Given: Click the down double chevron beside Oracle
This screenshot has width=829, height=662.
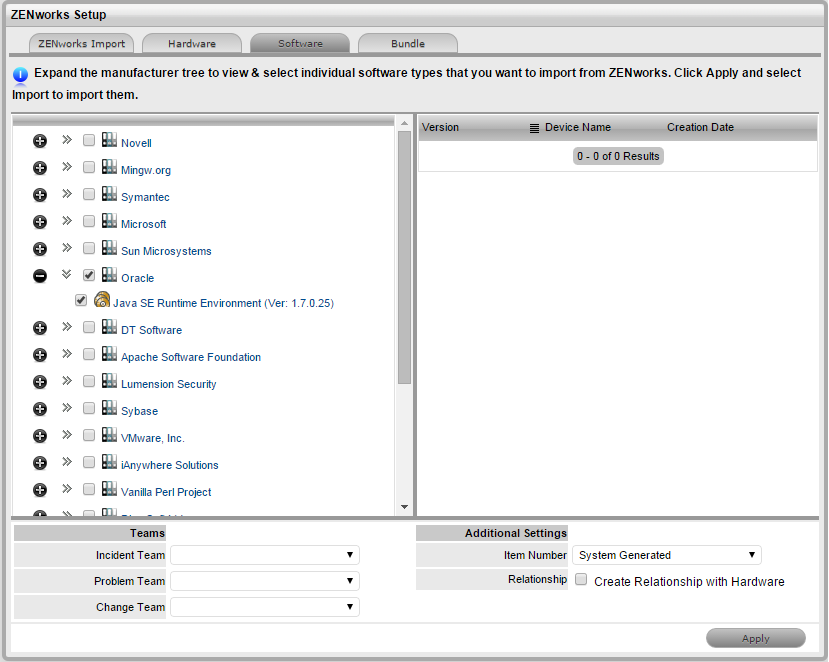Looking at the screenshot, I should (67, 274).
